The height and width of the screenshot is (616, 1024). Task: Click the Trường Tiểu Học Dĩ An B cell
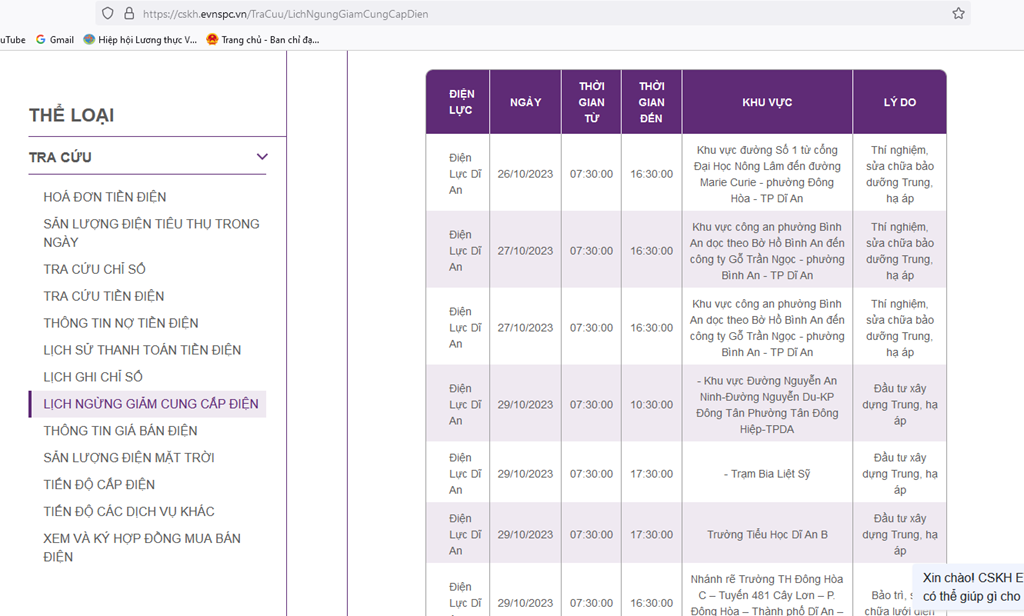pyautogui.click(x=767, y=534)
